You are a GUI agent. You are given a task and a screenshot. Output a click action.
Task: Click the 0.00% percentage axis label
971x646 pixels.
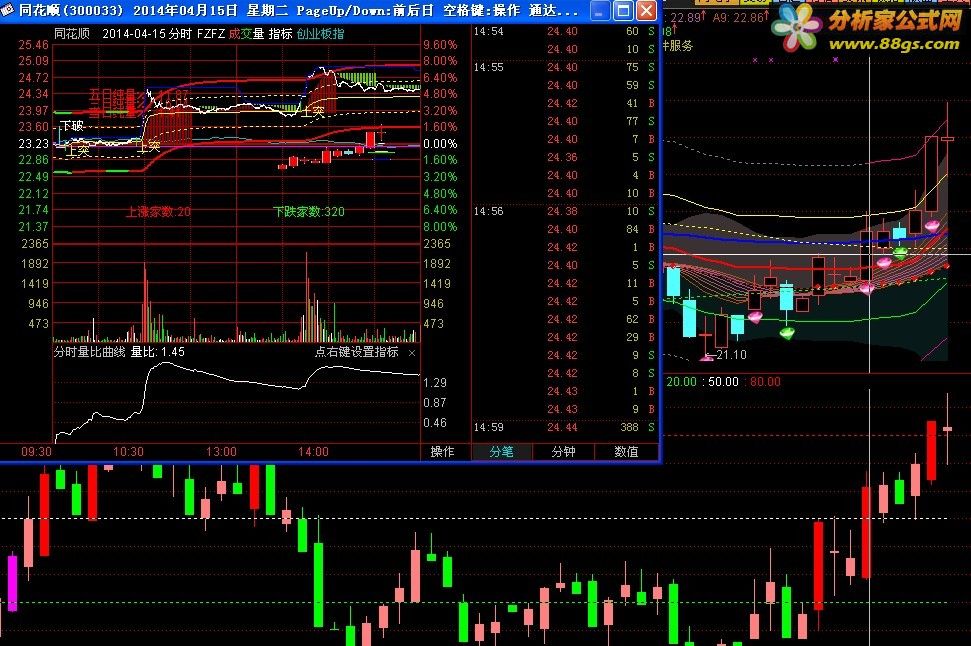(x=440, y=144)
